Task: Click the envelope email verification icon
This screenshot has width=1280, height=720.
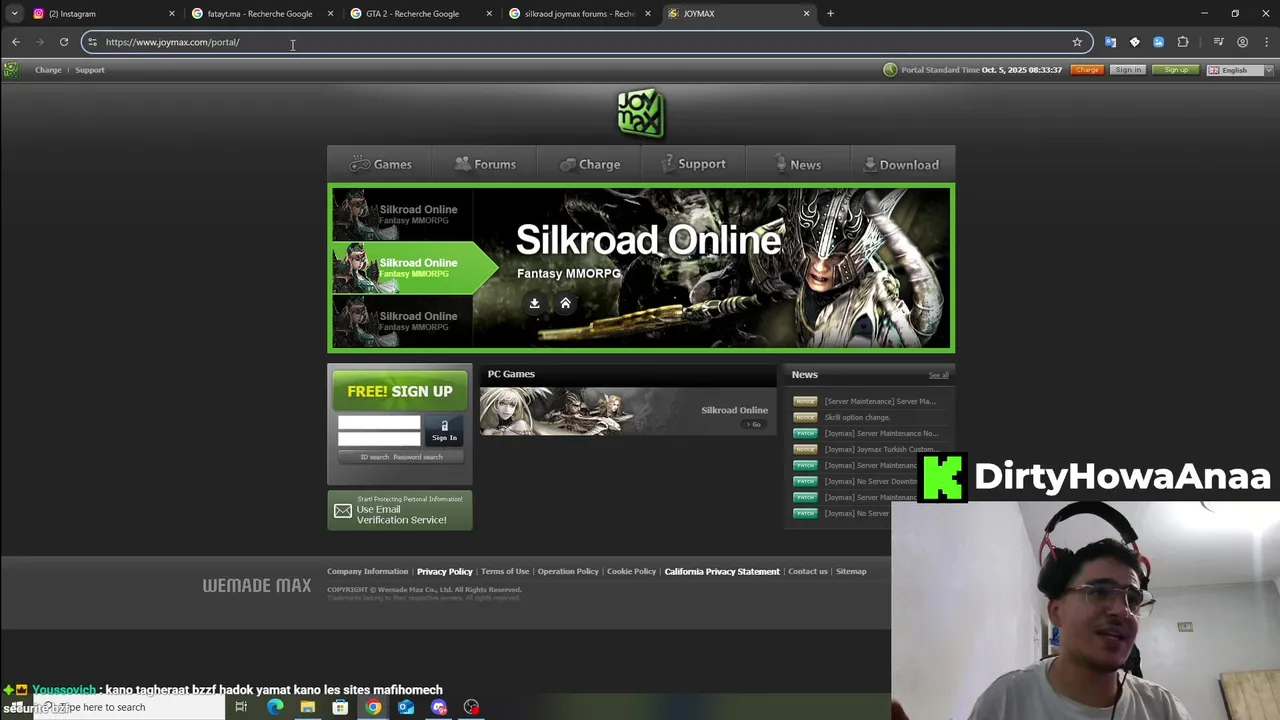Action: [x=343, y=511]
